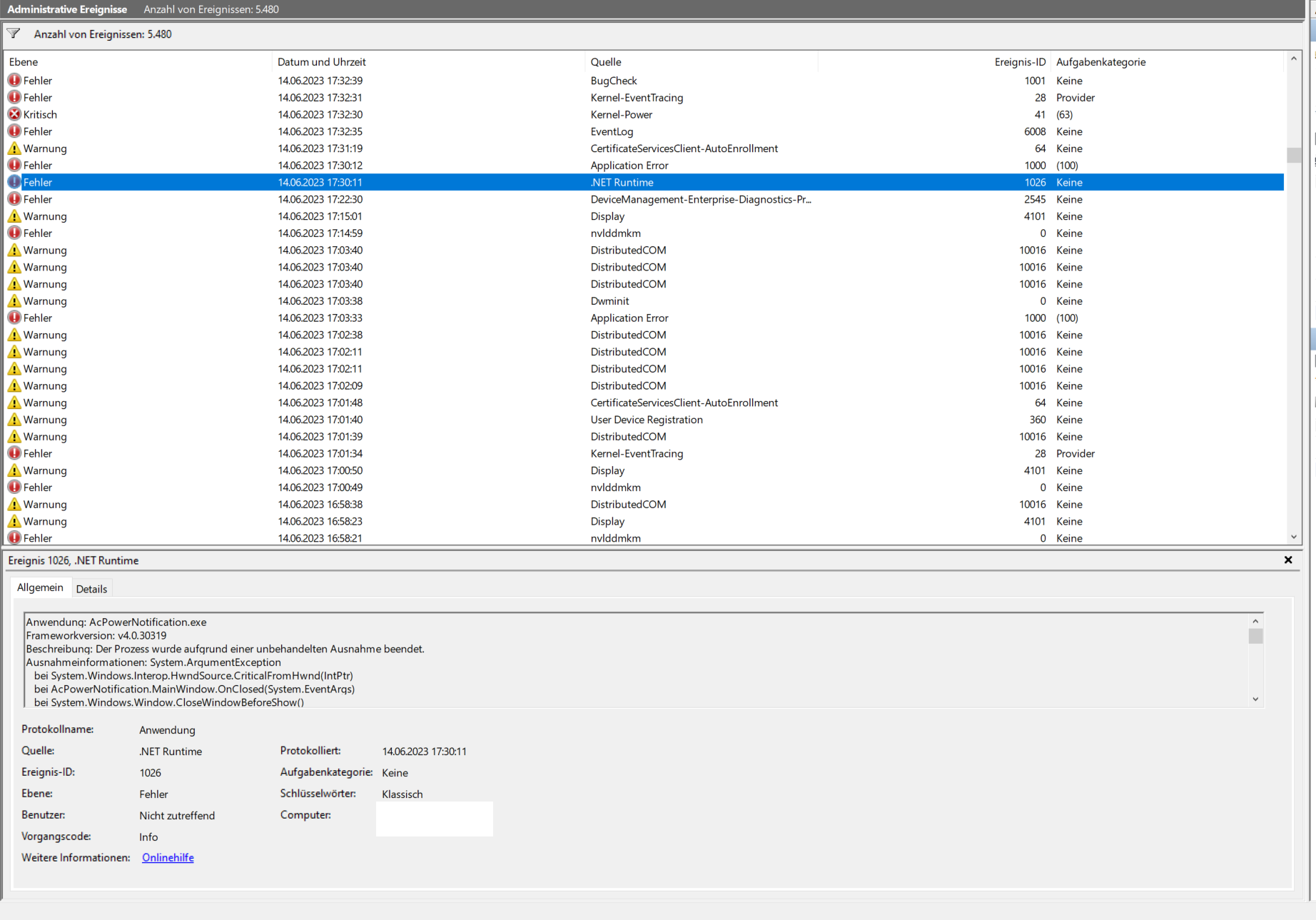Screen dimensions: 1316x920
Task: Select the BugCheck source cell
Action: [614, 81]
